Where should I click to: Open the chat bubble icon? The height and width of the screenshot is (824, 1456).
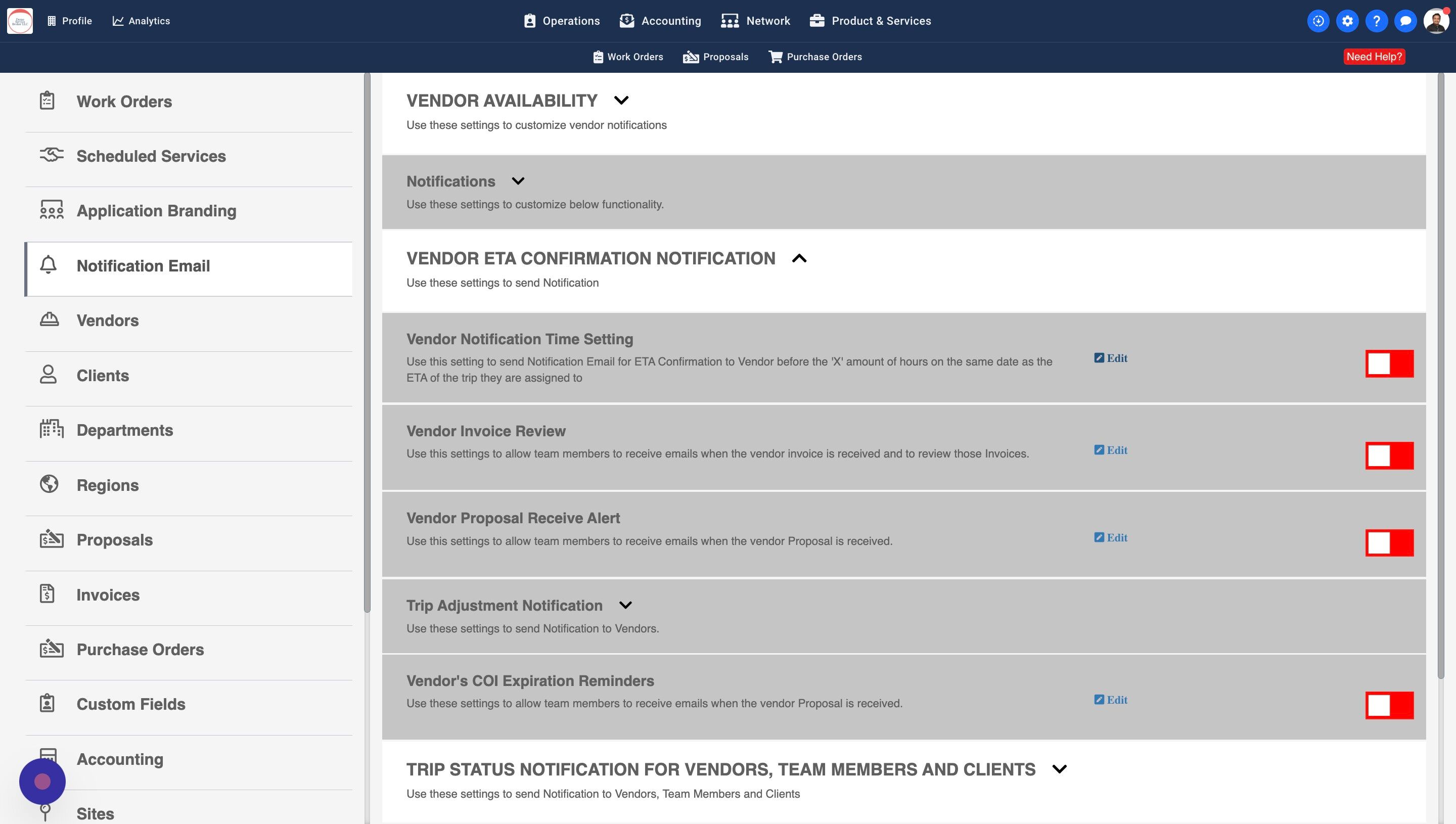click(x=1405, y=21)
